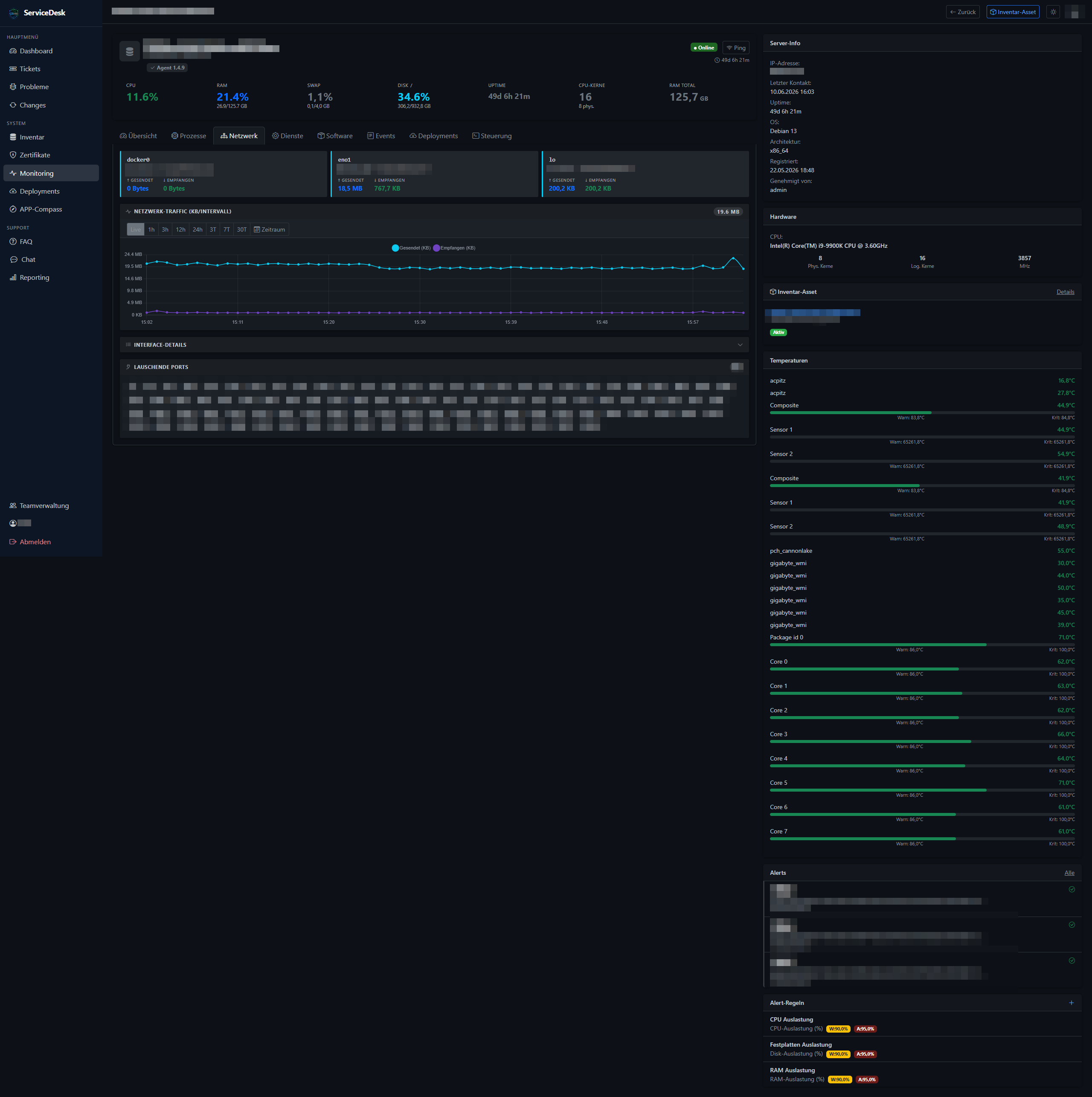This screenshot has width=1092, height=1097.
Task: Go to Probleme in the sidebar
Action: (x=51, y=87)
